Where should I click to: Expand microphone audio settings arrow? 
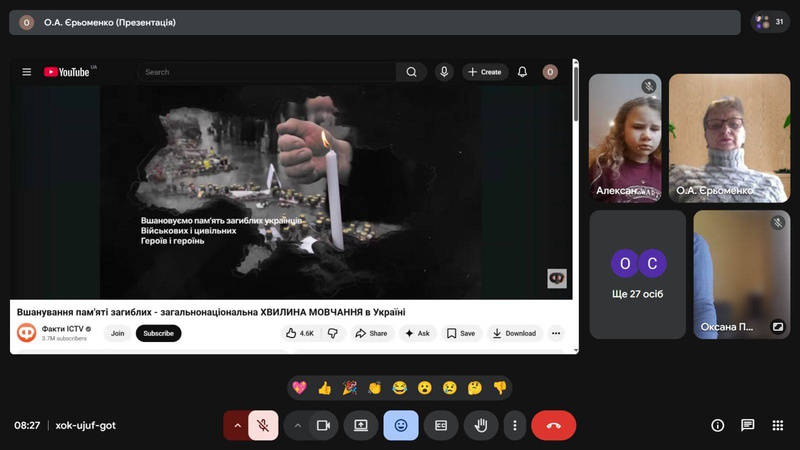pyautogui.click(x=237, y=425)
